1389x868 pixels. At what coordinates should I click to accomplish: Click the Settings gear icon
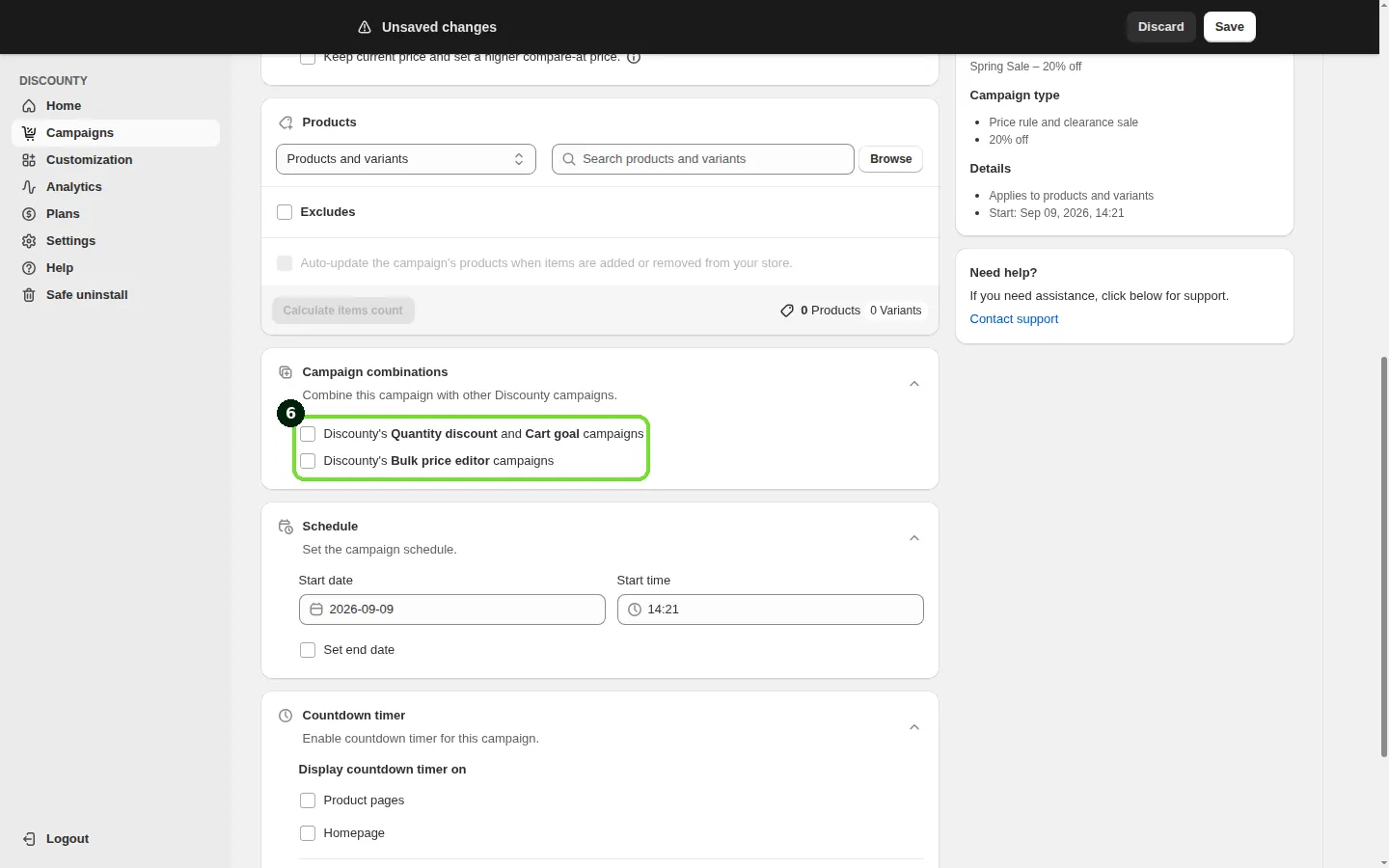(x=29, y=241)
